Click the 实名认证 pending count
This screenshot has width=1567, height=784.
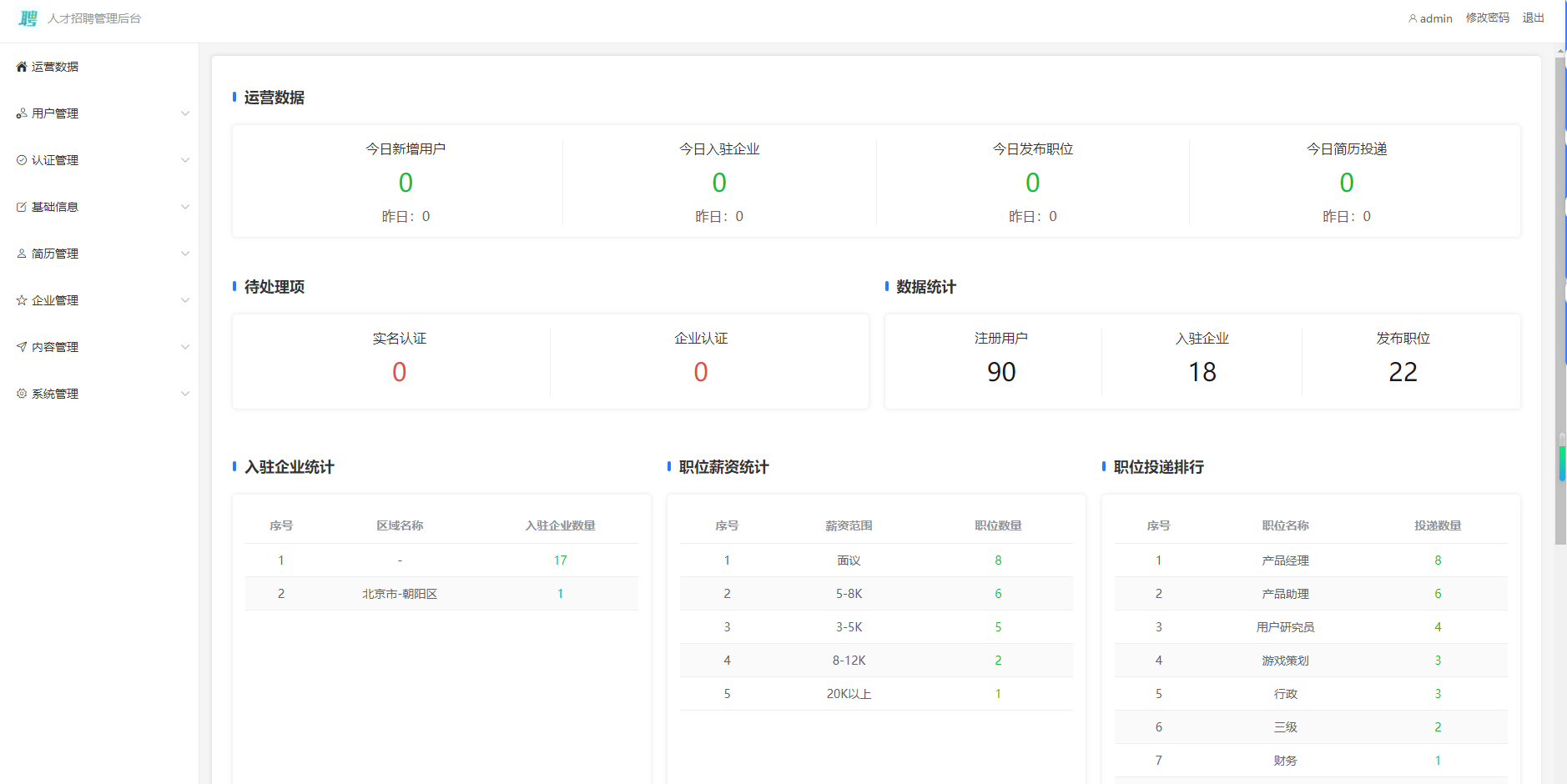point(399,372)
